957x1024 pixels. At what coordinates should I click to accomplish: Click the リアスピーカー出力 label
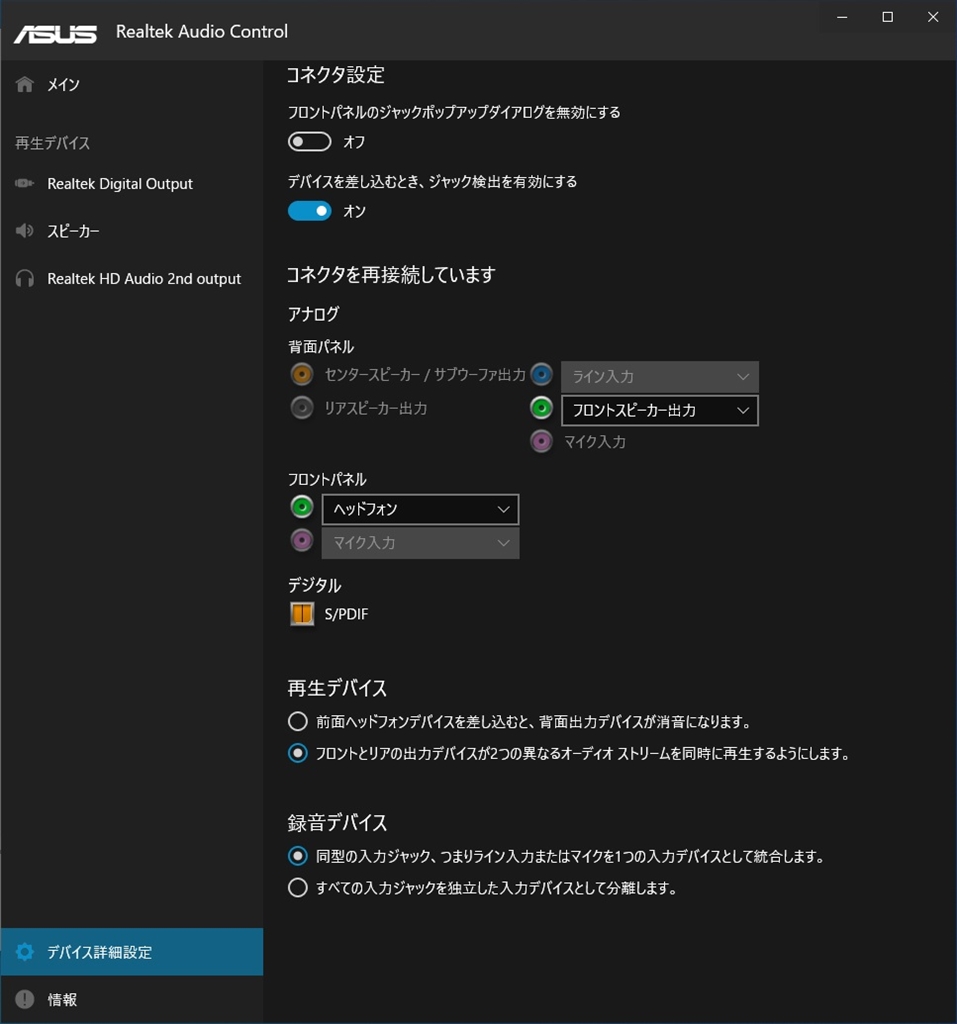pyautogui.click(x=376, y=409)
